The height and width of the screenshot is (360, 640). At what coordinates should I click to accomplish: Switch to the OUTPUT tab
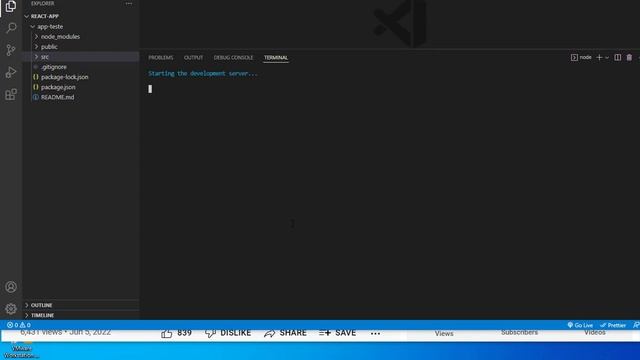193,58
